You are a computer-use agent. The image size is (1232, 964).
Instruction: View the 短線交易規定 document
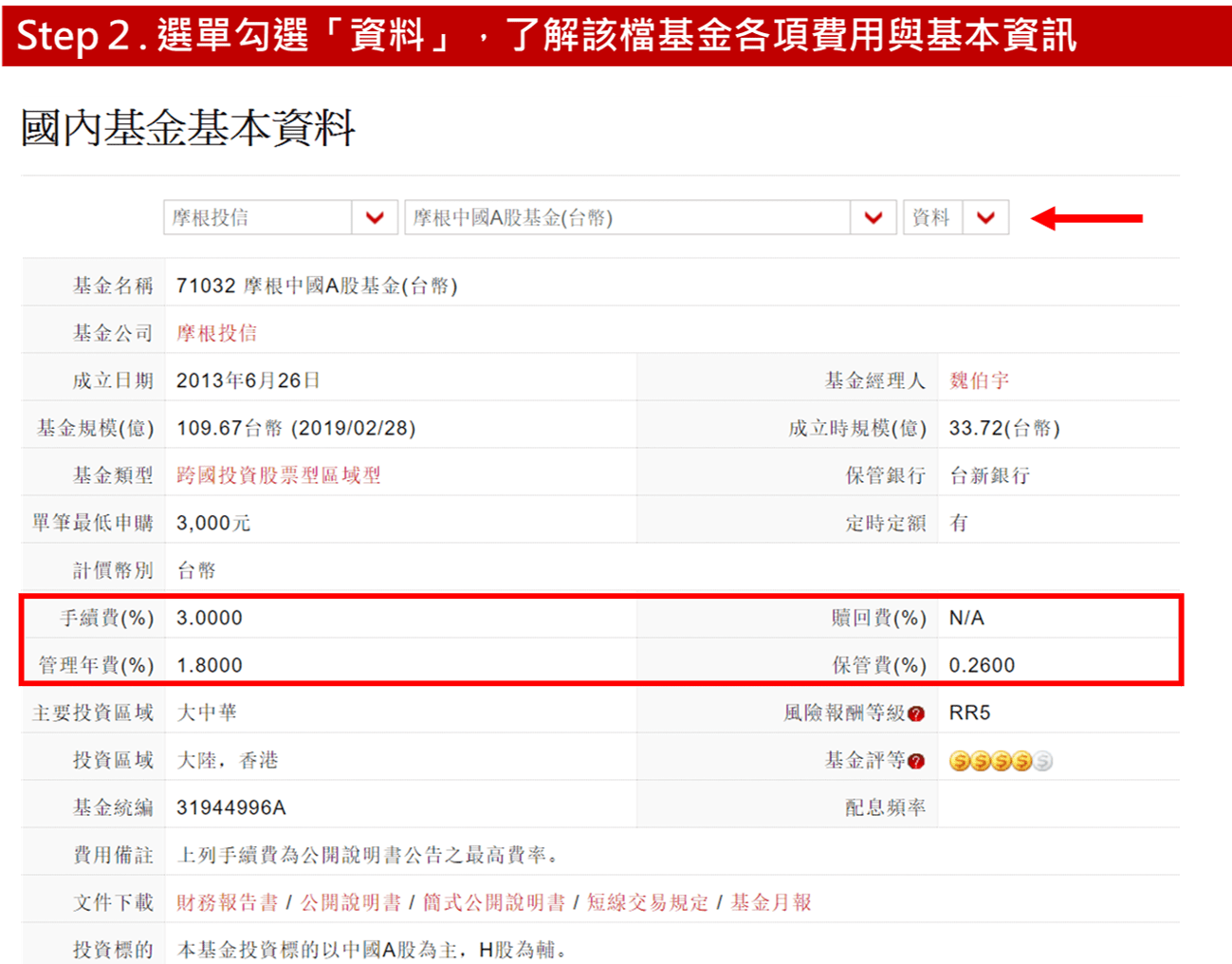tap(648, 902)
